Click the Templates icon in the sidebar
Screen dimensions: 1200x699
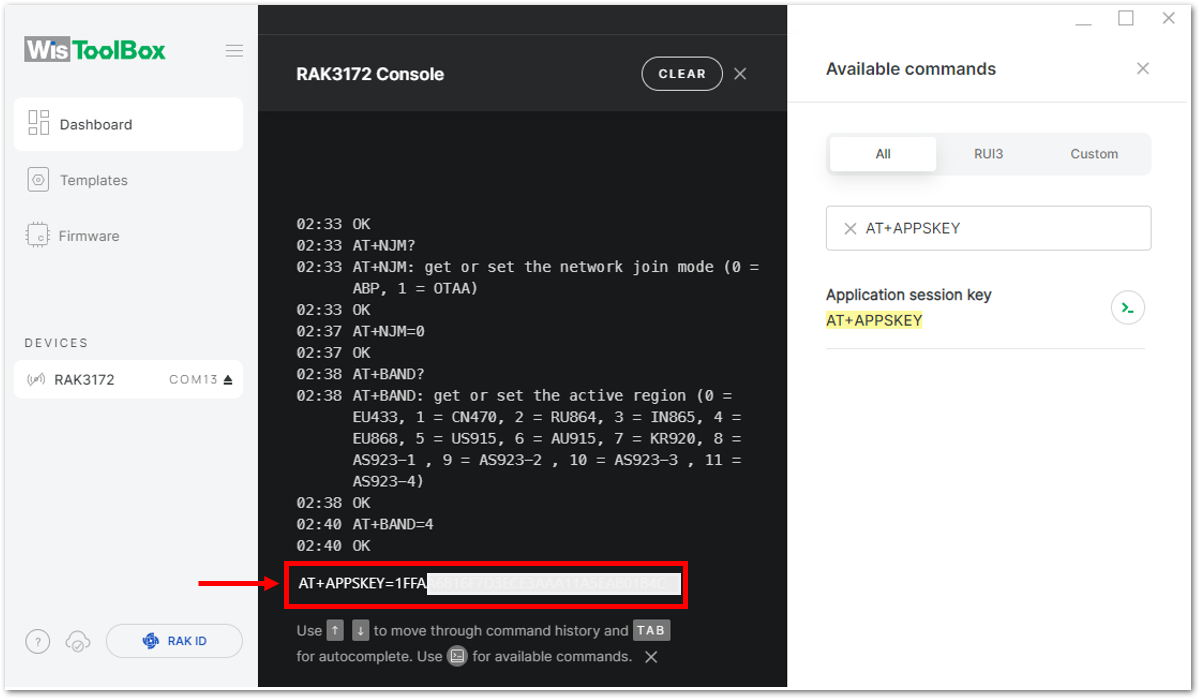coord(39,180)
